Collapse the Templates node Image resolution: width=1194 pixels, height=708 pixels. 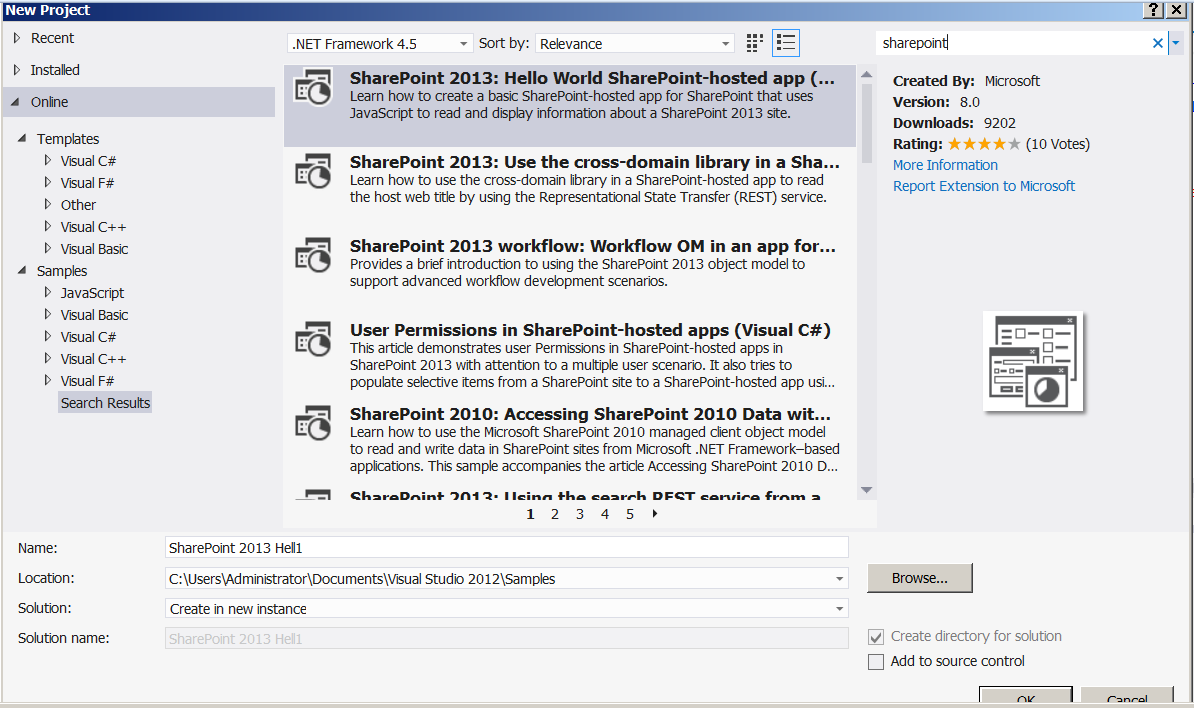click(x=22, y=139)
